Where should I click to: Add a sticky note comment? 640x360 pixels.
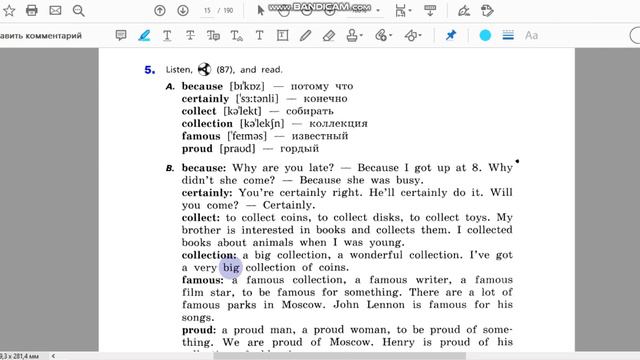121,36
